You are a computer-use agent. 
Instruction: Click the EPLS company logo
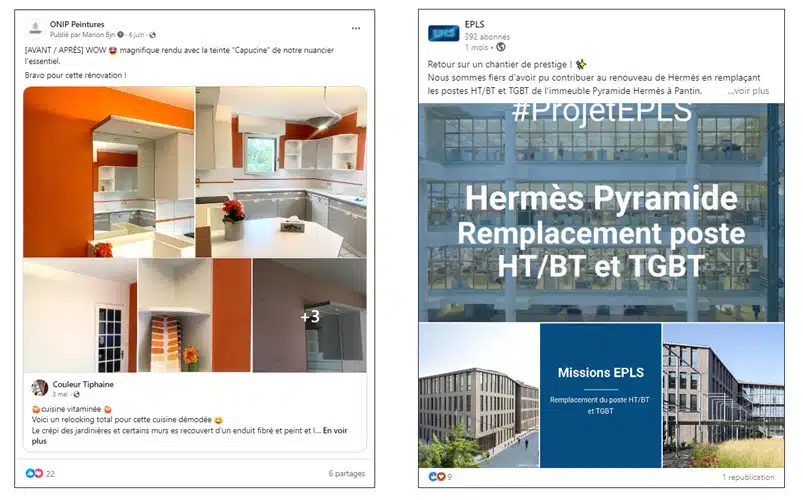pos(443,33)
